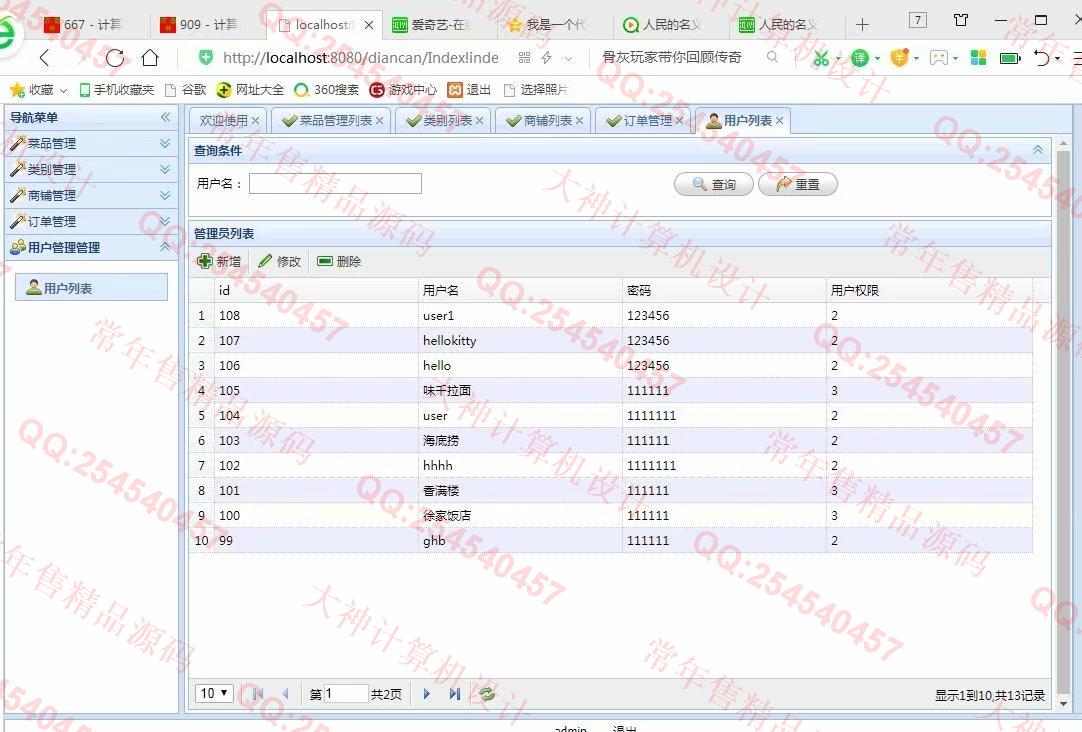Click the address bar search magnifier
The height and width of the screenshot is (732, 1082).
pos(772,57)
